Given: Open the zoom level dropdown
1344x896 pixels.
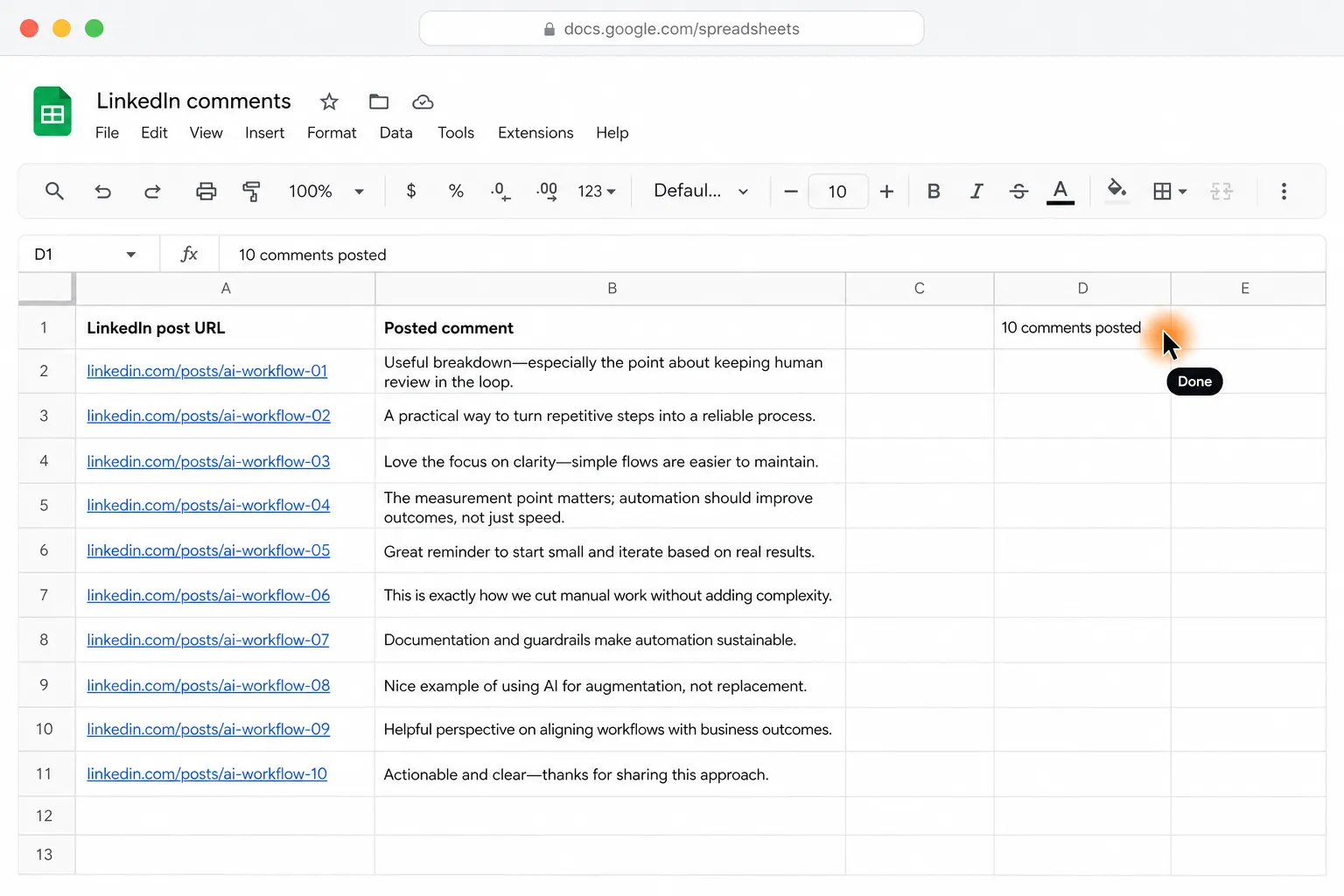Looking at the screenshot, I should point(326,191).
